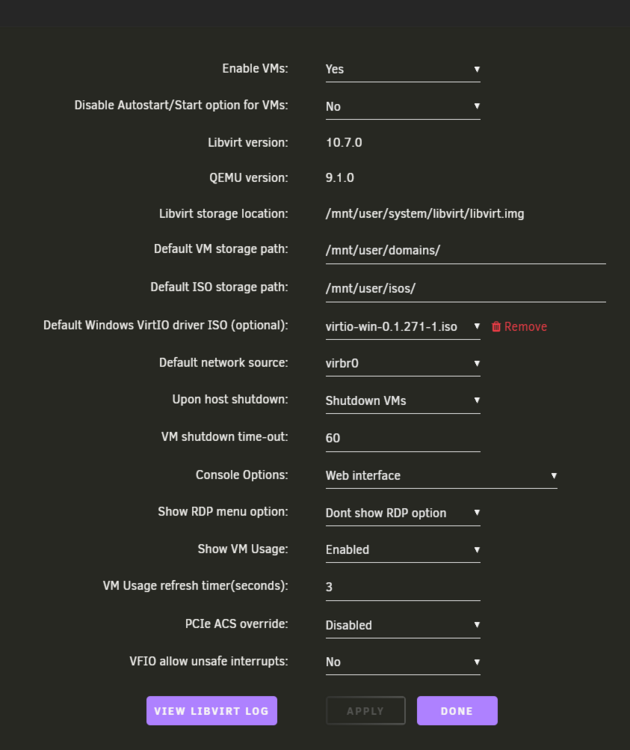630x750 pixels.
Task: Click the VM shutdown time-out field
Action: pyautogui.click(x=403, y=439)
